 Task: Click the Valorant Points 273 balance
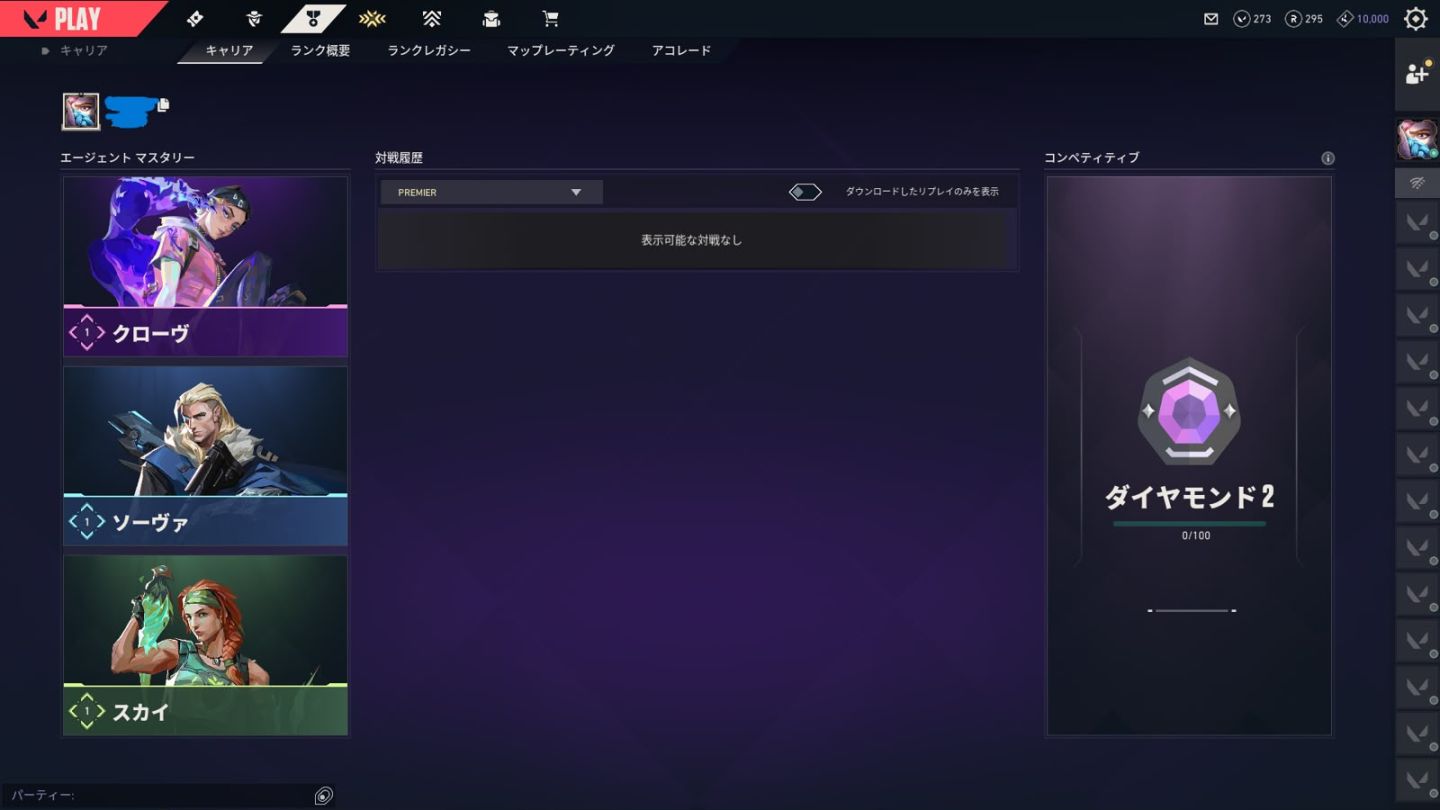coord(1252,18)
